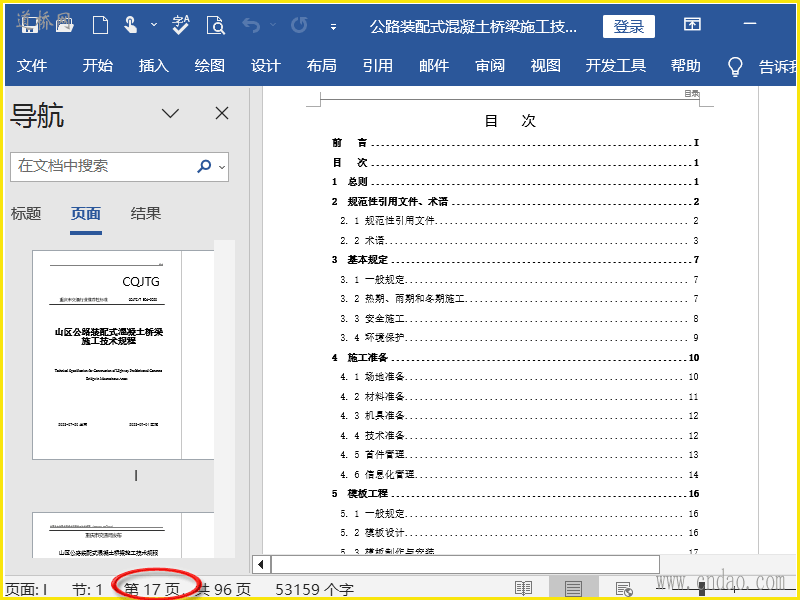Click the 前言 entry in the contents
Image resolution: width=800 pixels, height=600 pixels.
[515, 143]
